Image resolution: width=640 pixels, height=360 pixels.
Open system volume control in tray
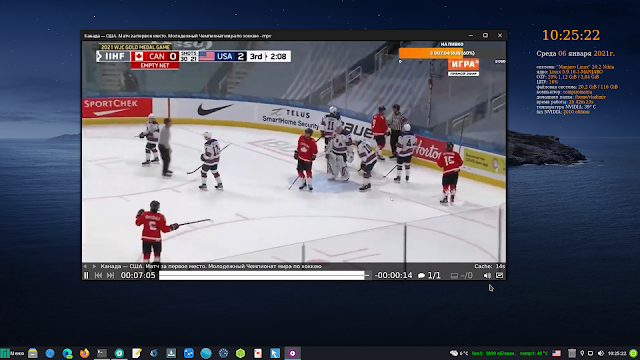[x=600, y=353]
